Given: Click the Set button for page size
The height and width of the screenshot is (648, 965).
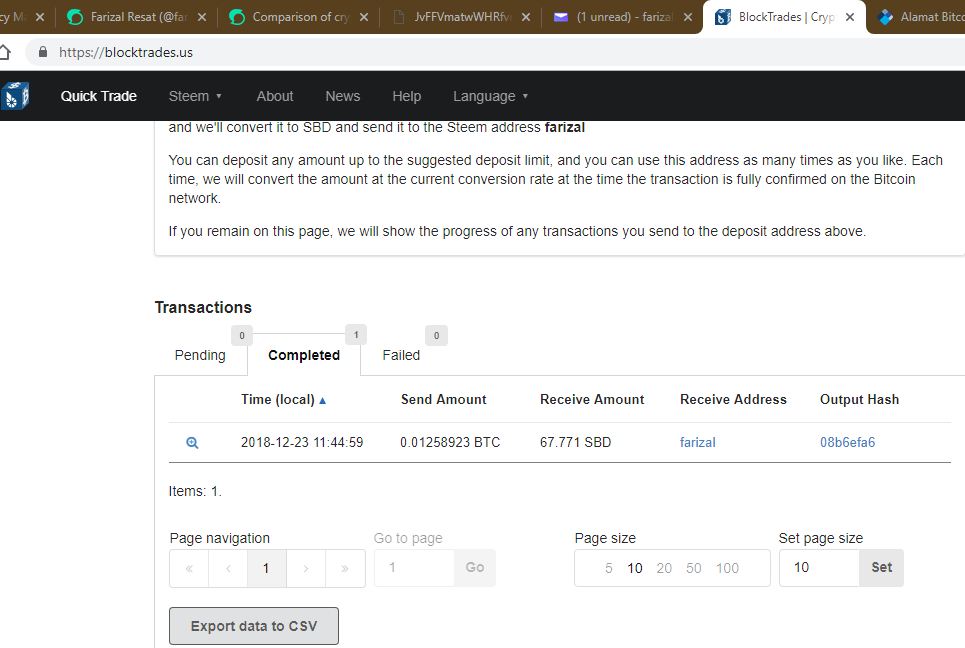Looking at the screenshot, I should [881, 567].
